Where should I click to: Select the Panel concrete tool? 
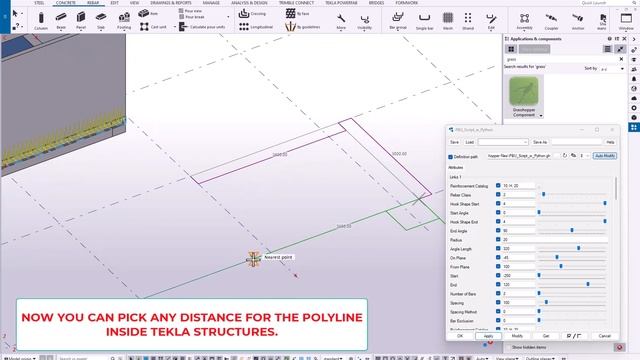pyautogui.click(x=81, y=20)
